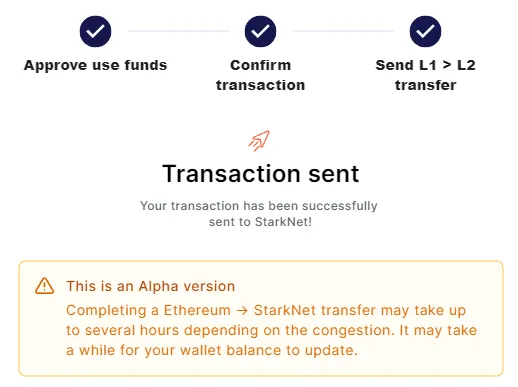Click the Confirm transaction checkmark circle
Viewport: 518px width, 387px height.
pos(260,31)
